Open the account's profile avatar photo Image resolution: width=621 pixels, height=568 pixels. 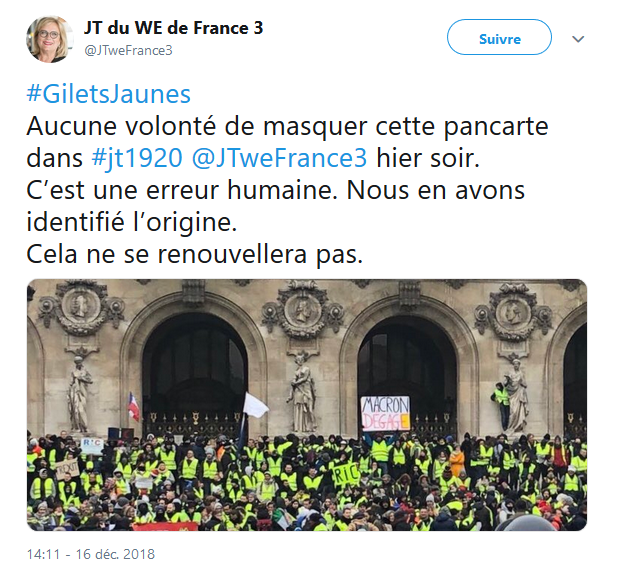click(50, 39)
